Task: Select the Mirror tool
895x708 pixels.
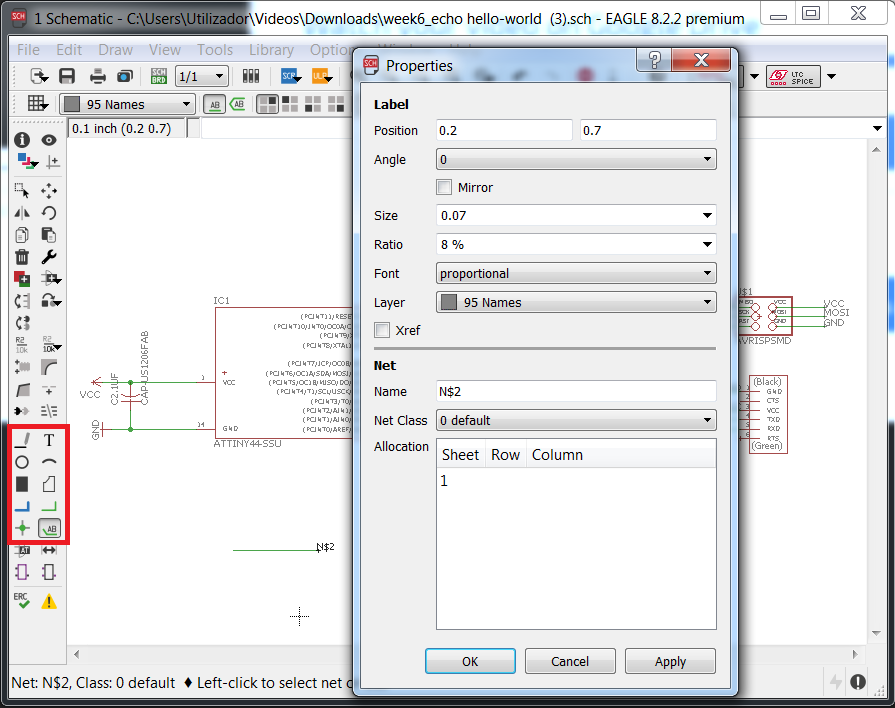Action: [x=22, y=213]
